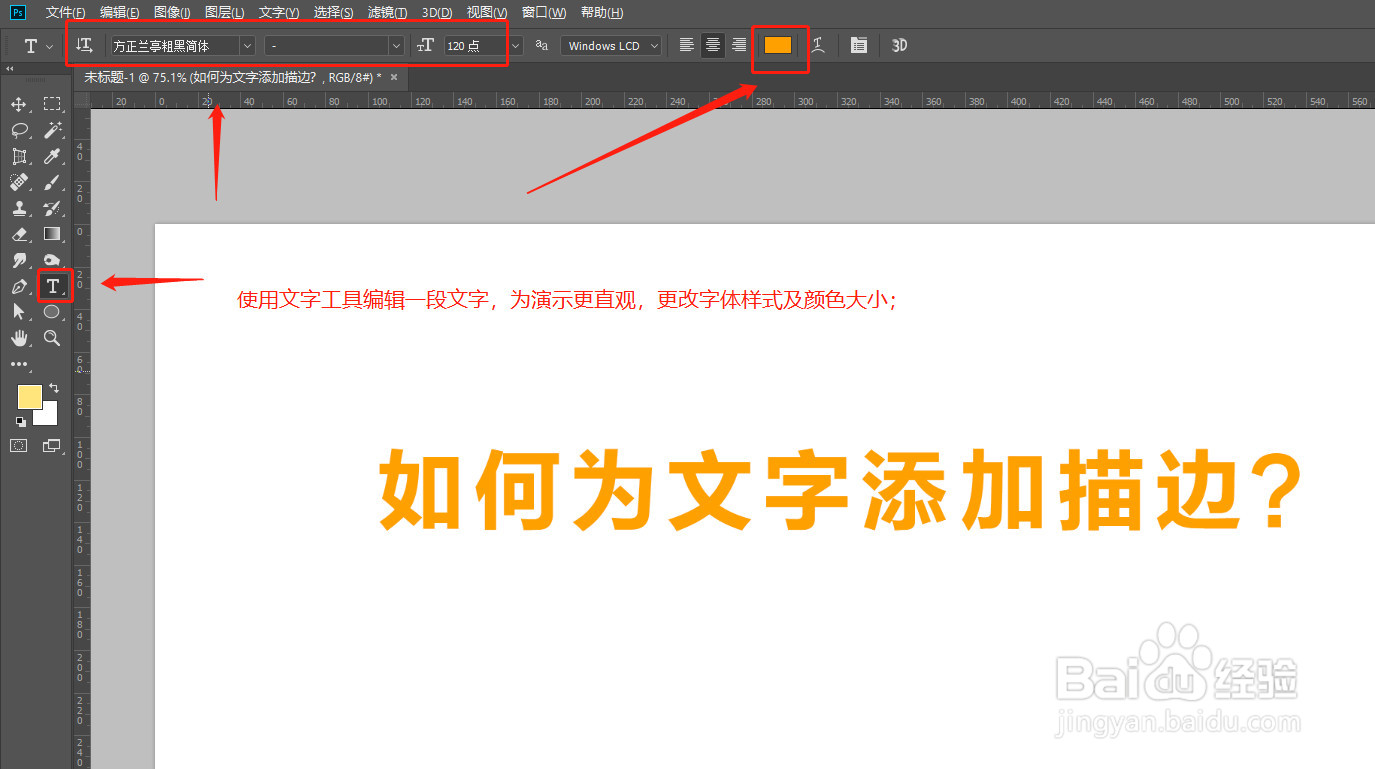The image size is (1375, 769).
Task: Open the Create Warped Text dialog
Action: coord(818,45)
